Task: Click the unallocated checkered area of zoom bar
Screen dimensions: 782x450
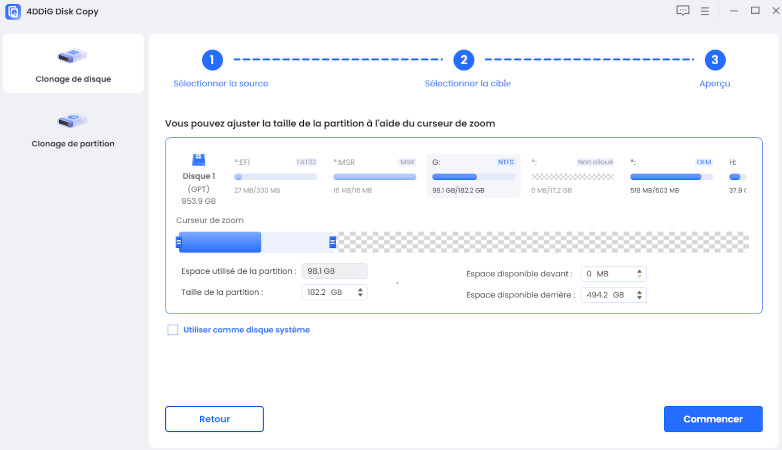Action: coord(543,242)
